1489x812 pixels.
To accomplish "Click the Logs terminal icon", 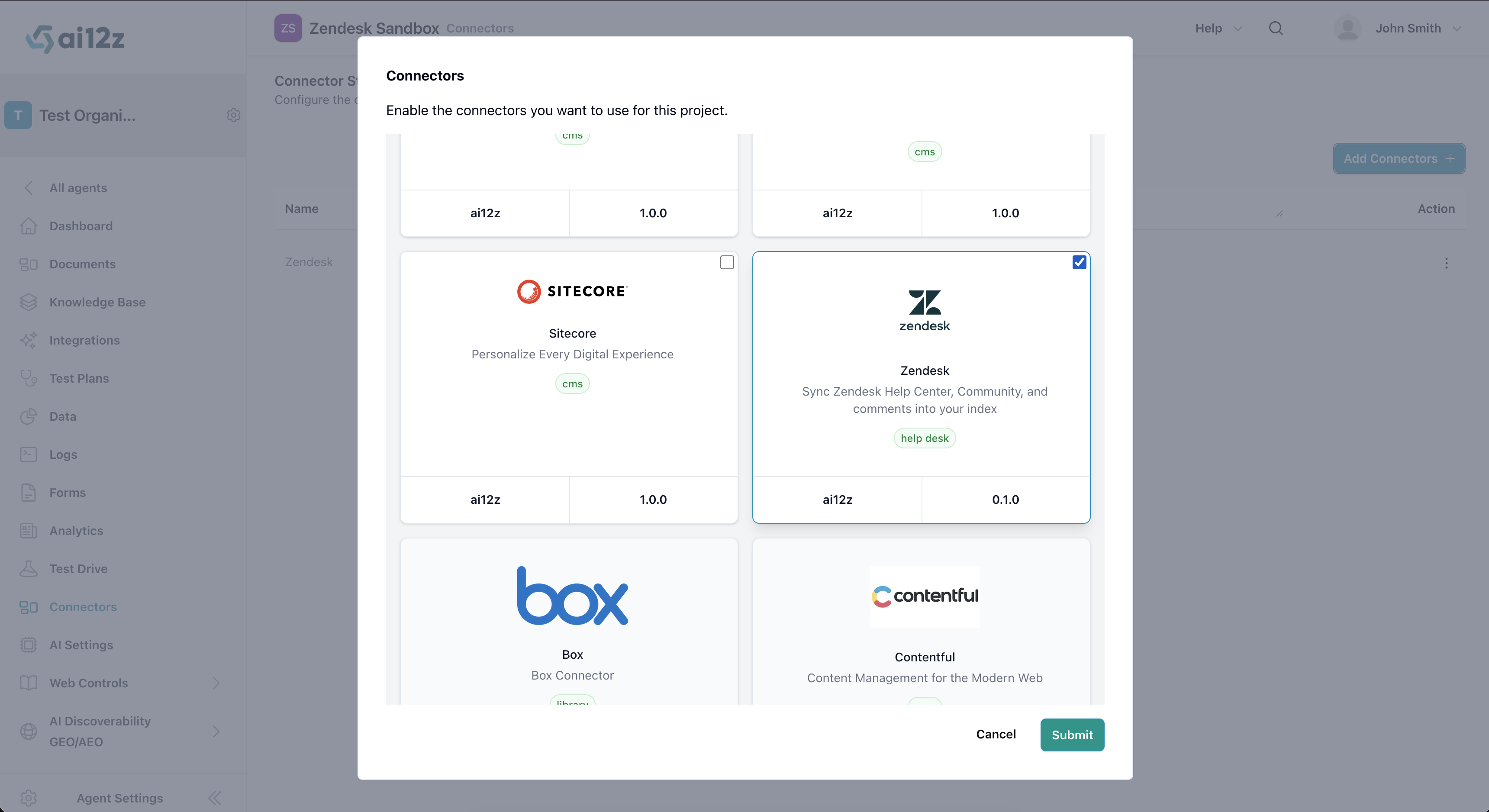I will 28,455.
